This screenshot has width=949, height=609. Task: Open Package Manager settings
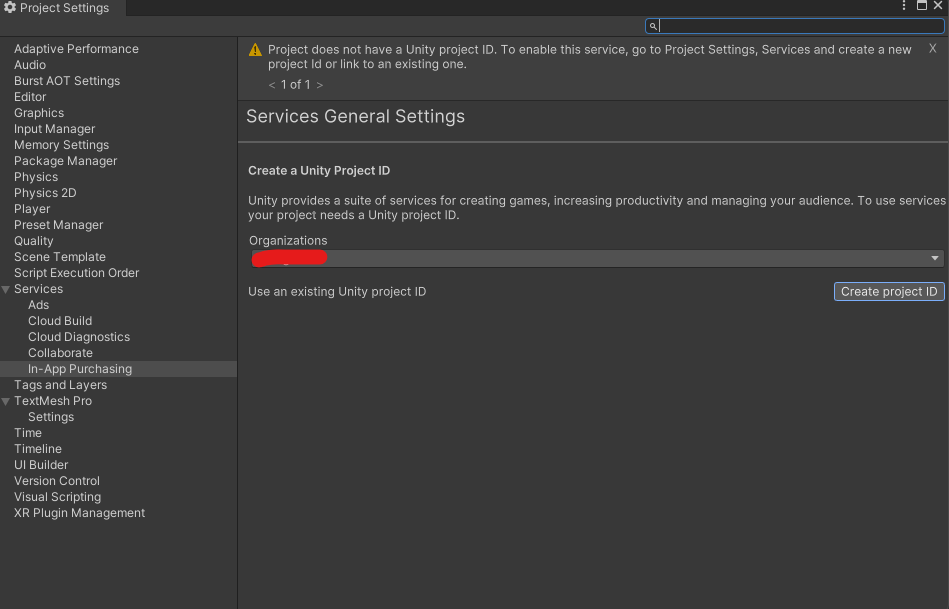point(65,161)
